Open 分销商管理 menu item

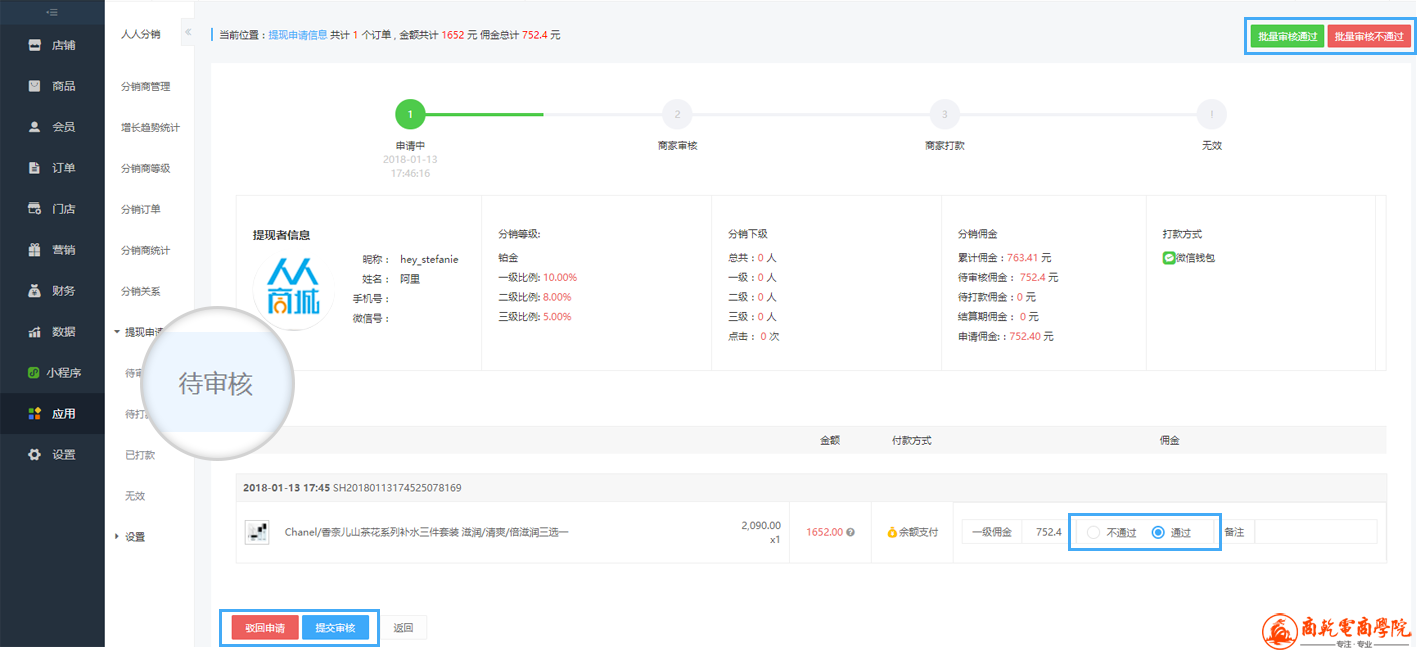point(146,87)
